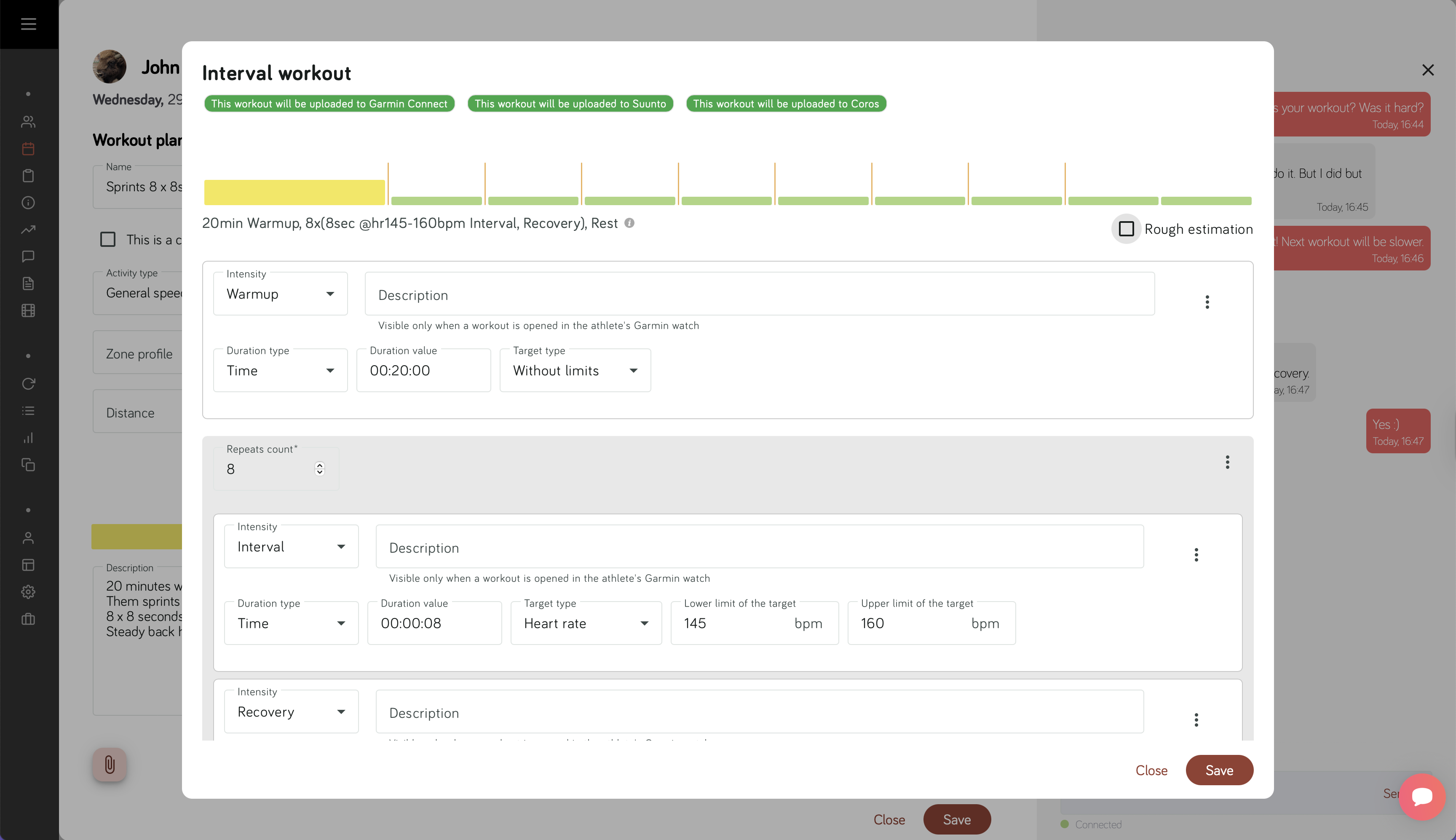Open the support chat bubble icon

pyautogui.click(x=1422, y=797)
